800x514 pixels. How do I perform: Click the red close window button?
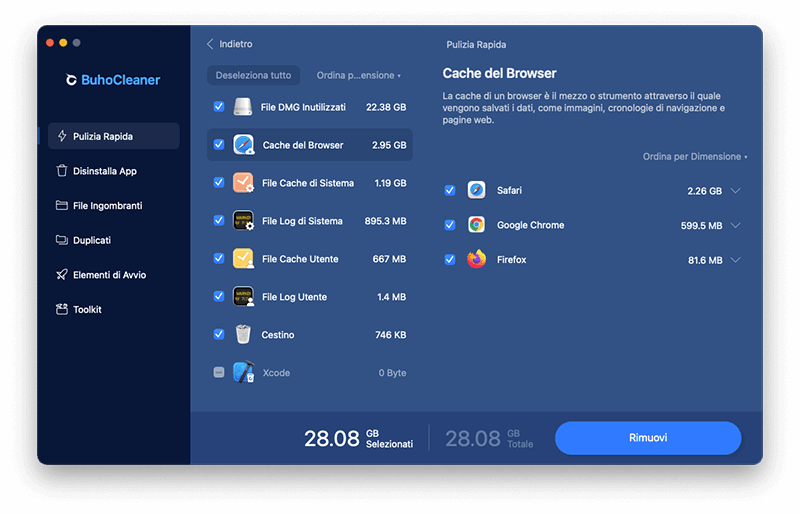point(50,42)
